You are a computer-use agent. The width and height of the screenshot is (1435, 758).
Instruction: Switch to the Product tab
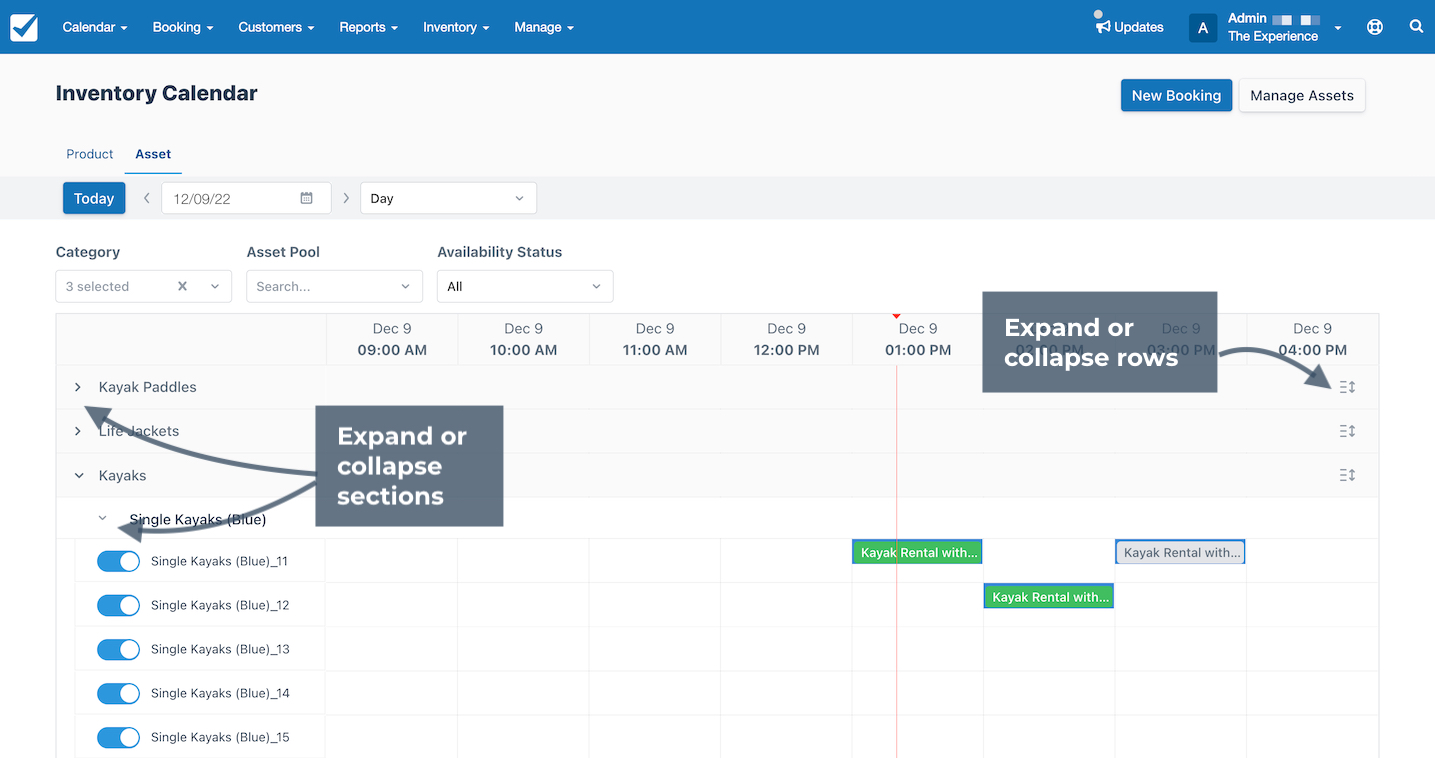90,154
